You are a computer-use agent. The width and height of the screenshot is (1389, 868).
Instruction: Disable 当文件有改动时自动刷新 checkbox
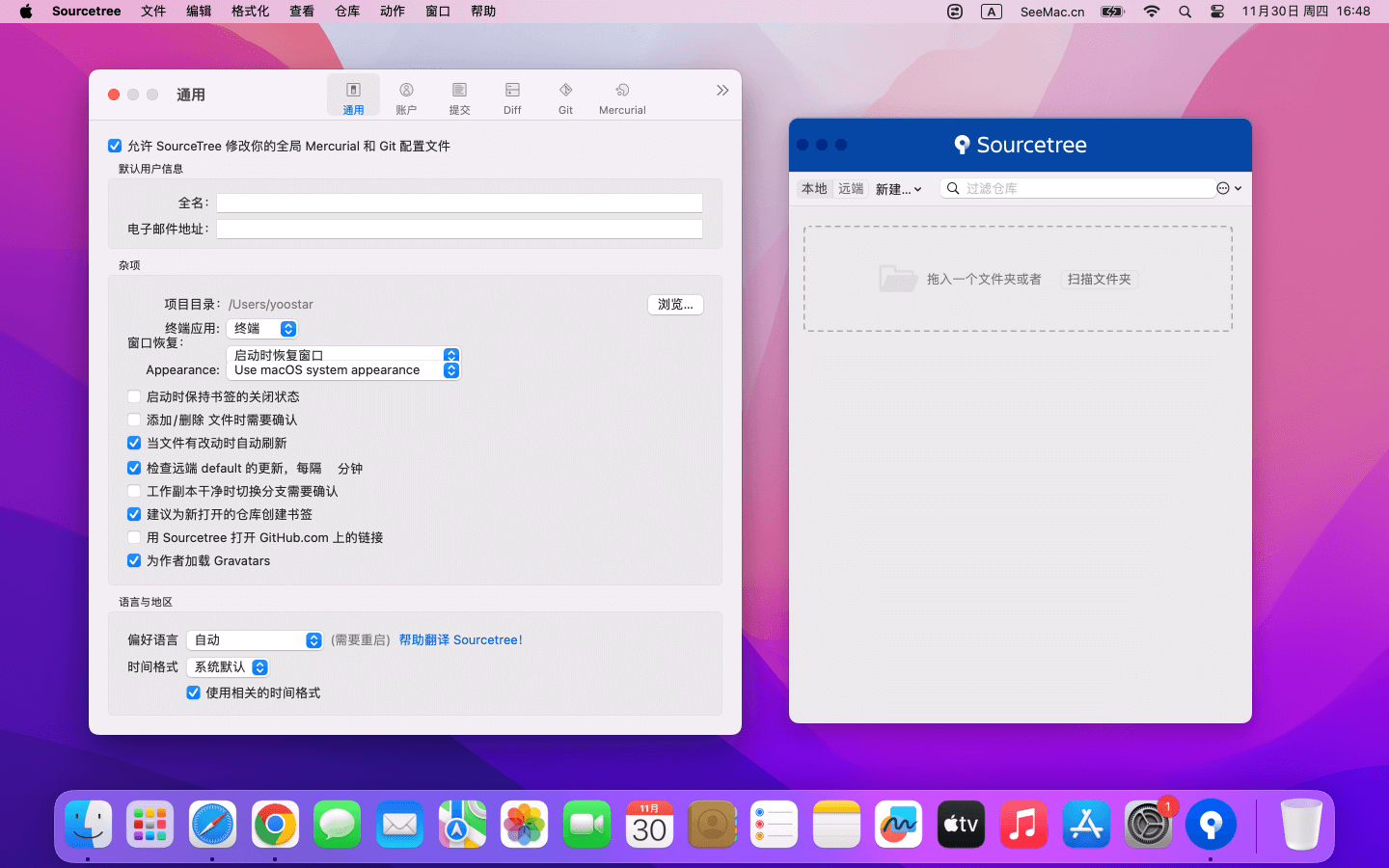pyautogui.click(x=134, y=443)
